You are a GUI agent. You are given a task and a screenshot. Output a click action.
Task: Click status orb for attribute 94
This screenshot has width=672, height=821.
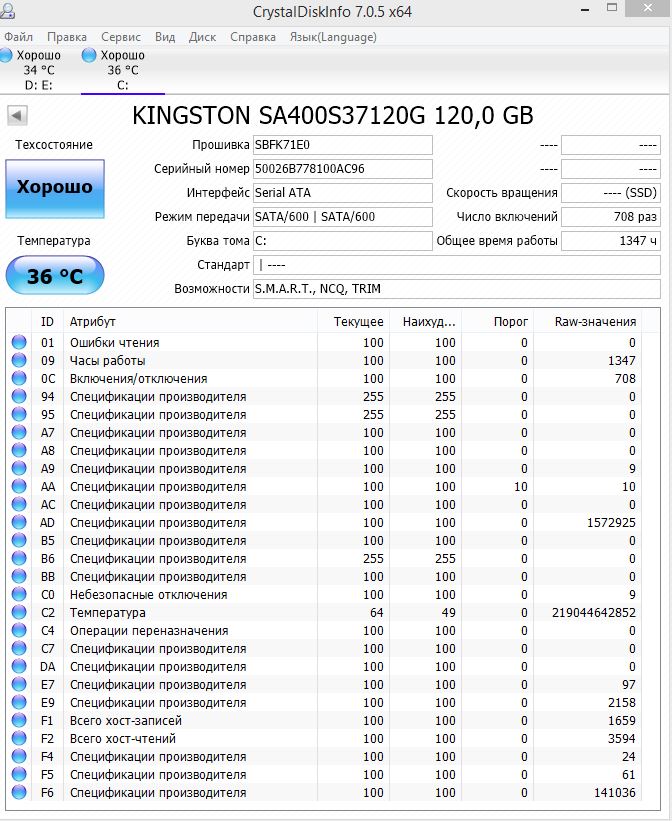click(19, 396)
